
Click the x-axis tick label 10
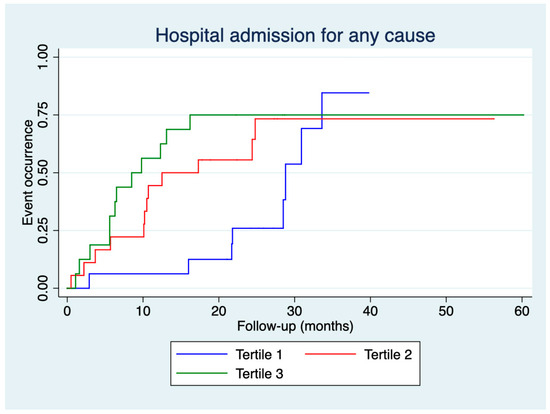click(x=143, y=311)
